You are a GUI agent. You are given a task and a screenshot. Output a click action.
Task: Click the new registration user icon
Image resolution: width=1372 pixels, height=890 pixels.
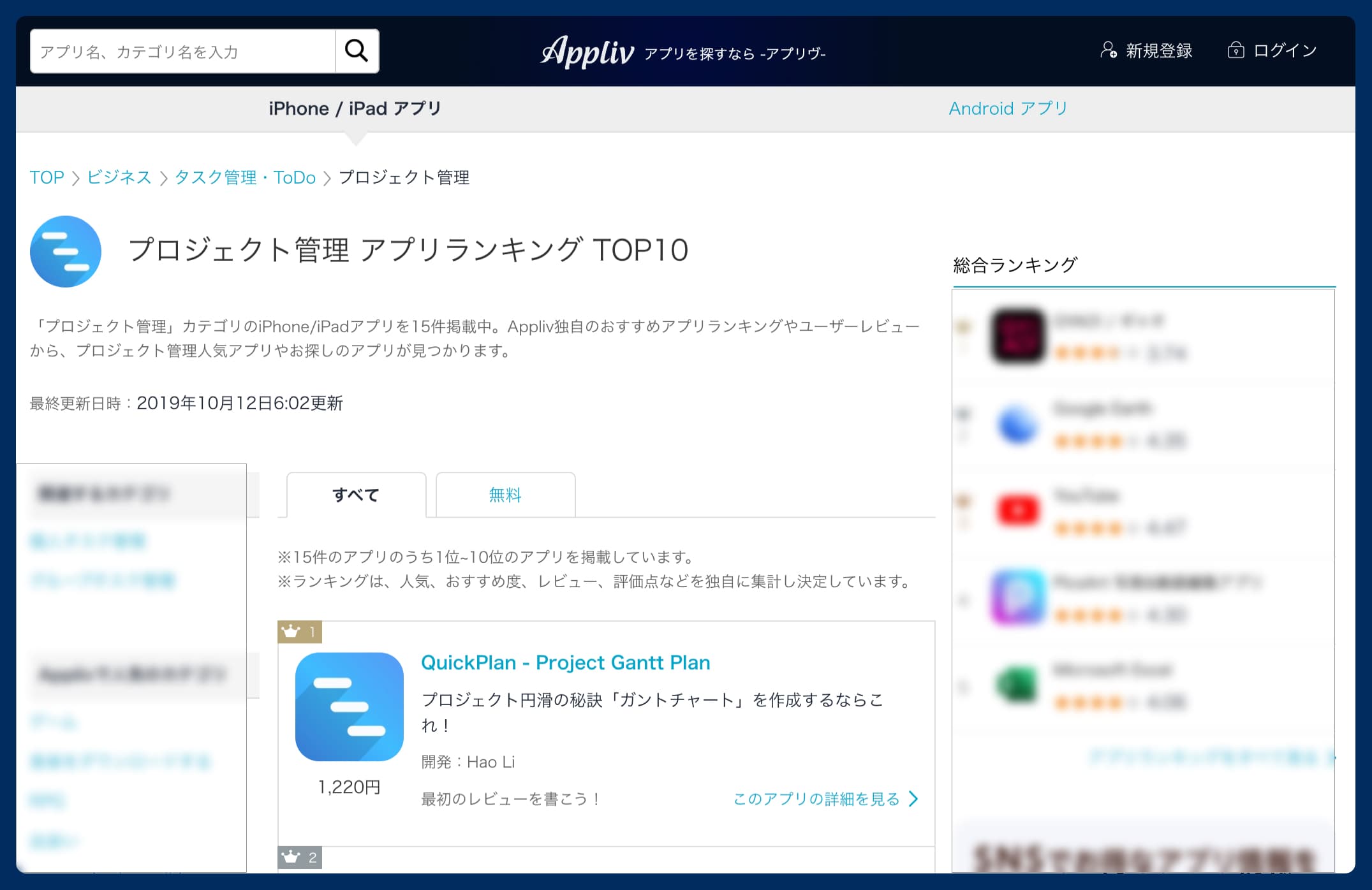[x=1108, y=50]
